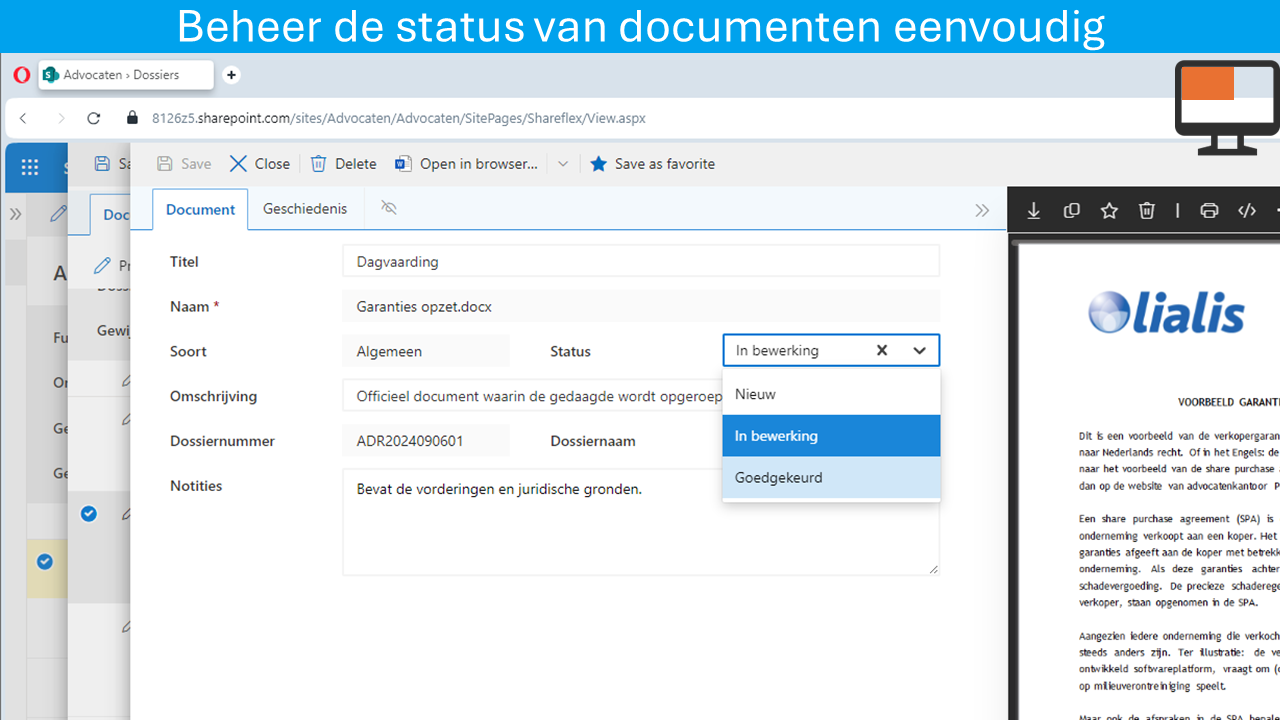
Task: Open the Geschiedenis tab
Action: click(x=305, y=208)
